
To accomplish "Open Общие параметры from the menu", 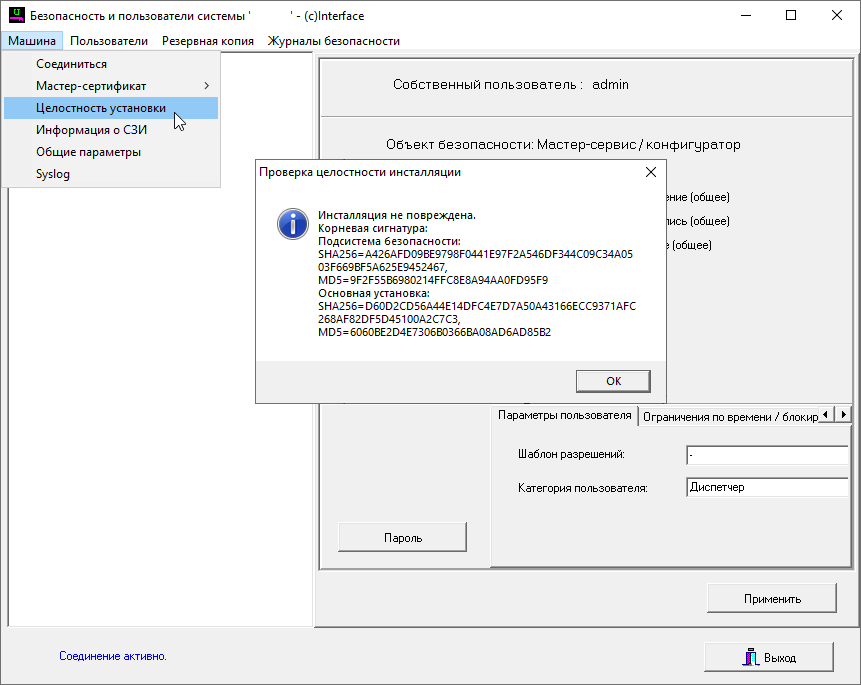I will click(x=88, y=152).
